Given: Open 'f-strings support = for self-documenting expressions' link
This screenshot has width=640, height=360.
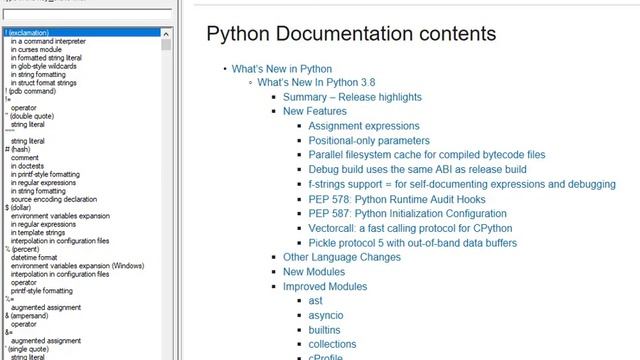Looking at the screenshot, I should [x=462, y=184].
